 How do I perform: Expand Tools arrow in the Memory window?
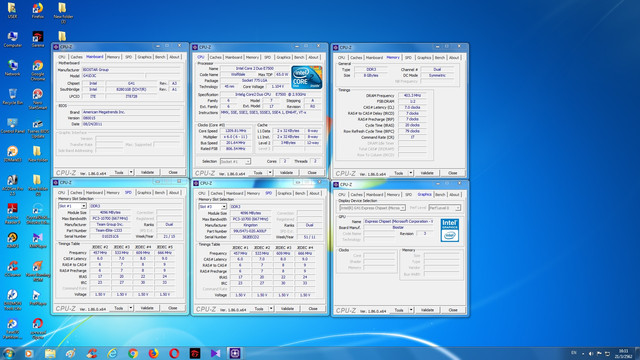point(411,173)
